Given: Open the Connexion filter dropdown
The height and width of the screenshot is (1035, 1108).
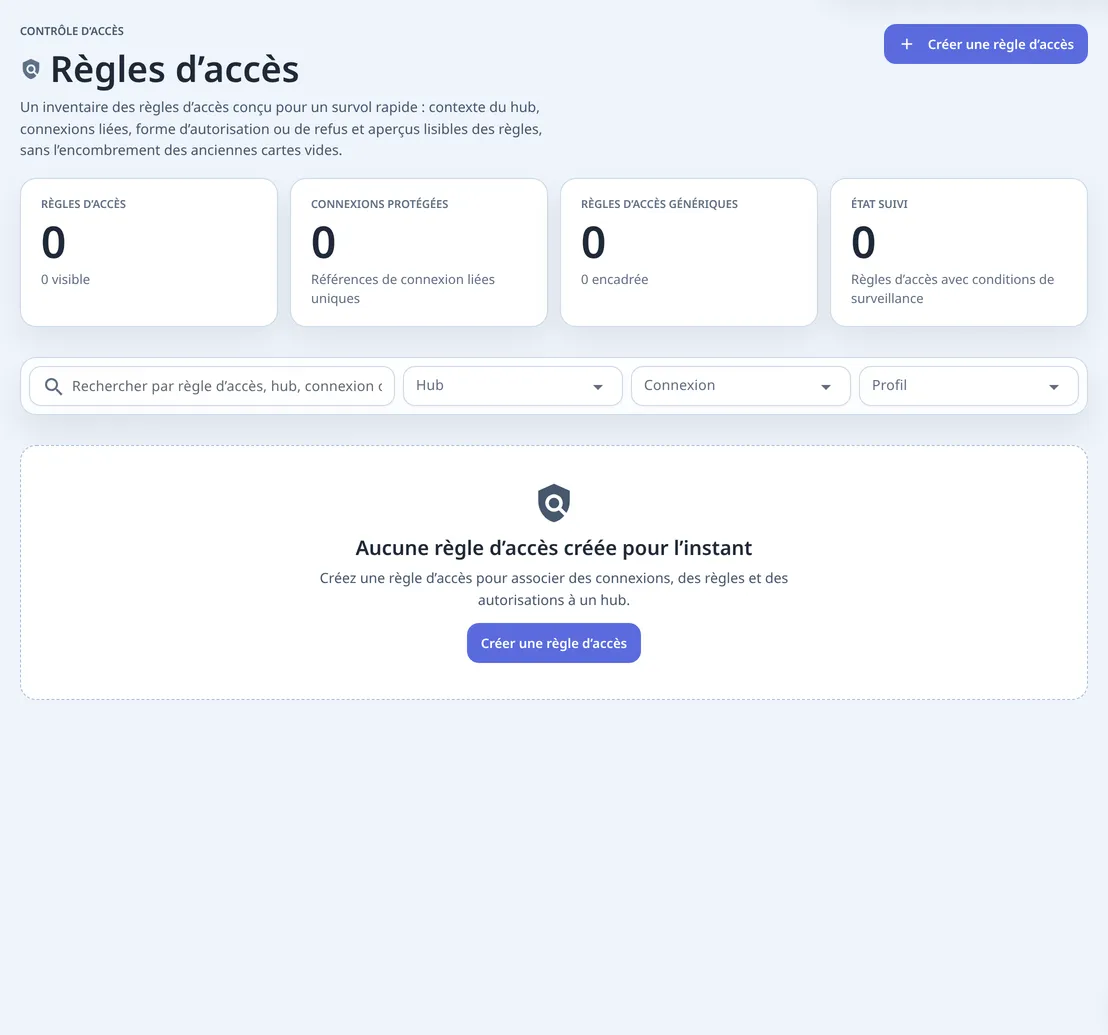Looking at the screenshot, I should tap(741, 386).
